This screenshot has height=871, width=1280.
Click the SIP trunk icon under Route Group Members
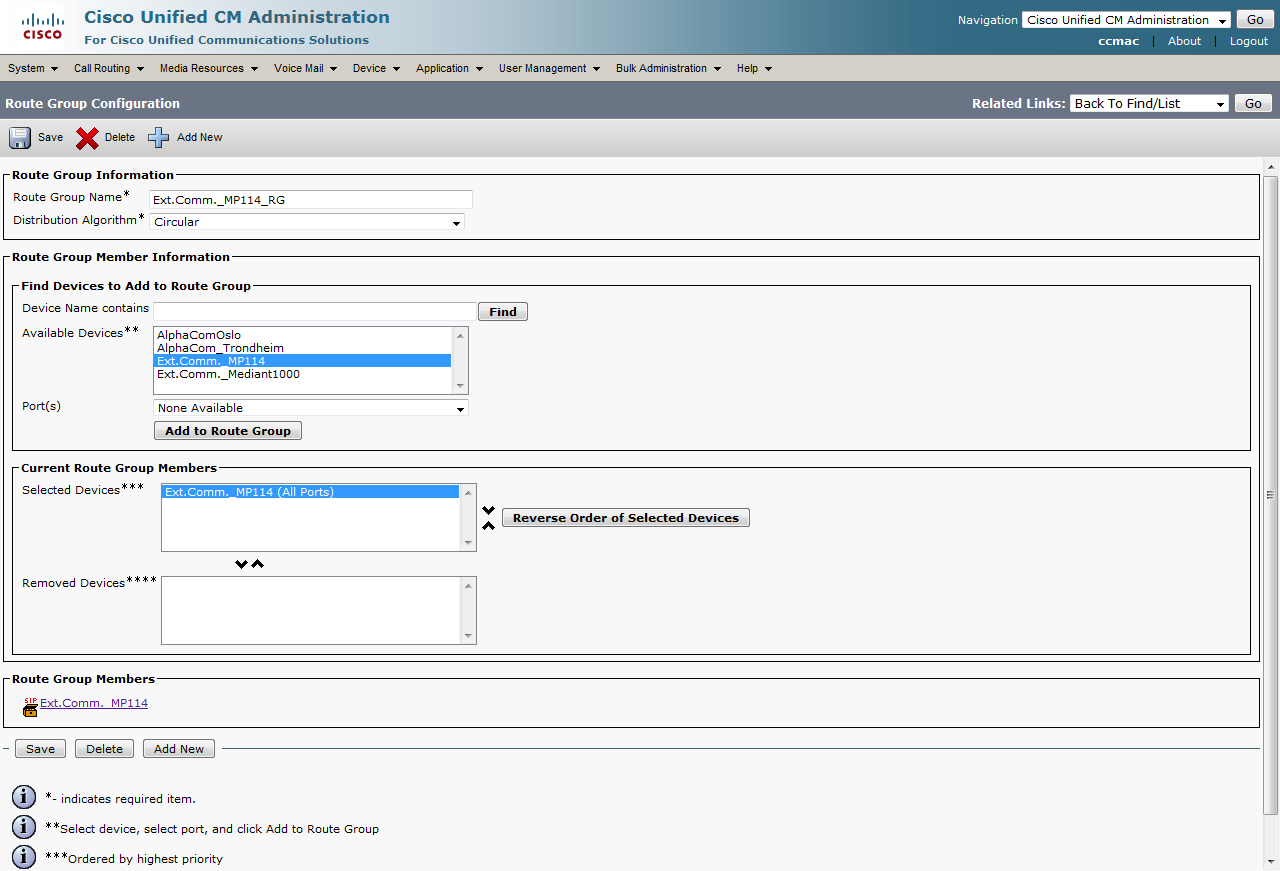pos(30,706)
